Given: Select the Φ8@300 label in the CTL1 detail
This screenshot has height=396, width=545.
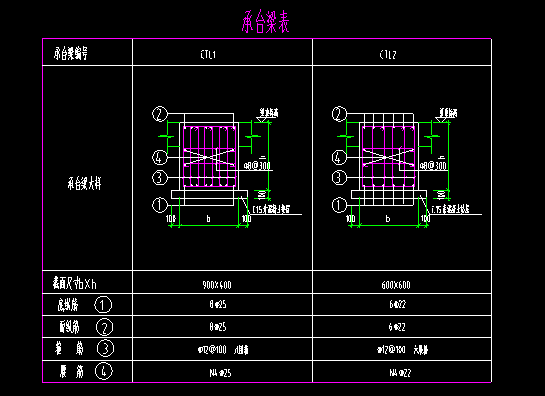Looking at the screenshot, I should tap(257, 165).
